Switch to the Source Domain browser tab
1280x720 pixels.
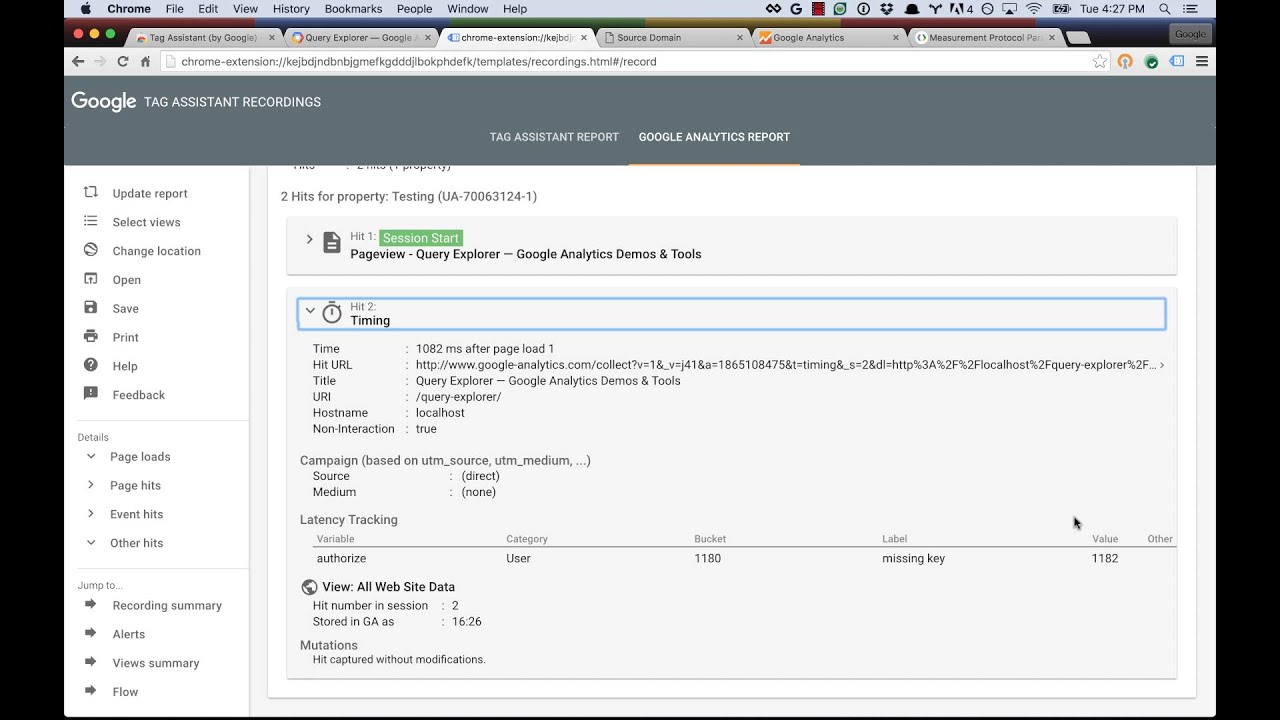(675, 38)
